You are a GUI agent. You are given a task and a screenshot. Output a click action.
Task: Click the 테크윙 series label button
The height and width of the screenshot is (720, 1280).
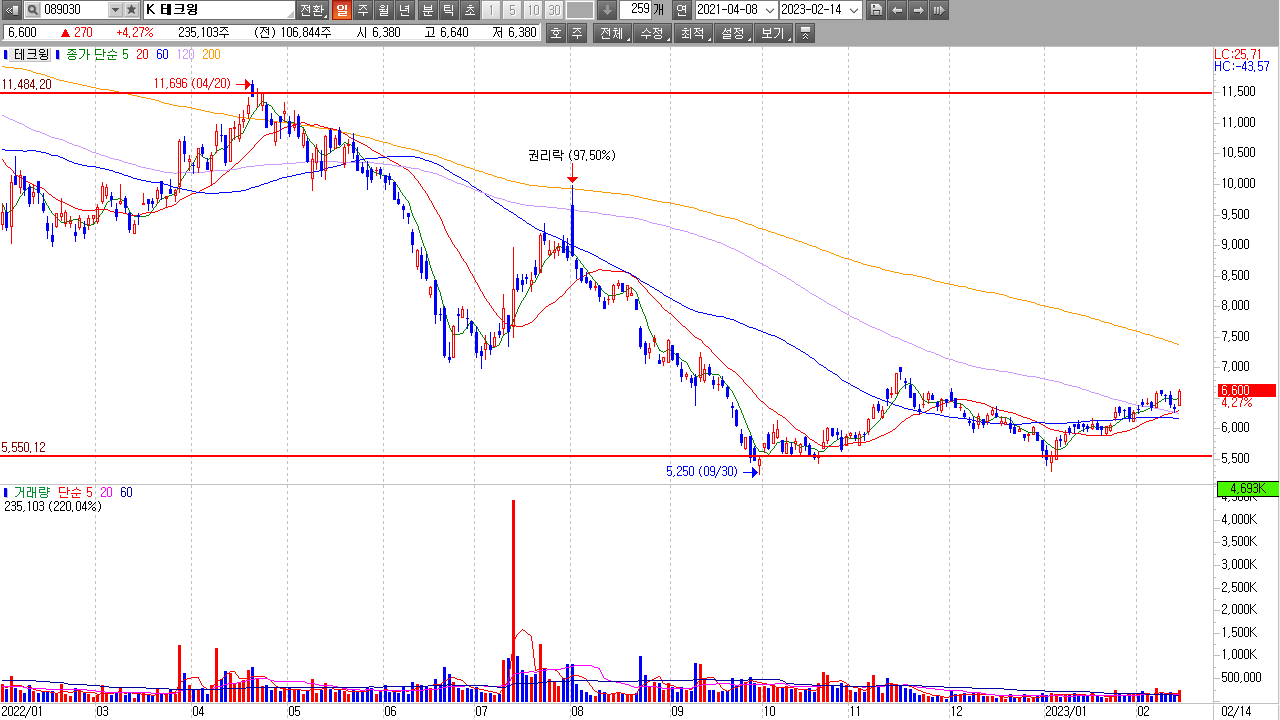click(x=30, y=55)
